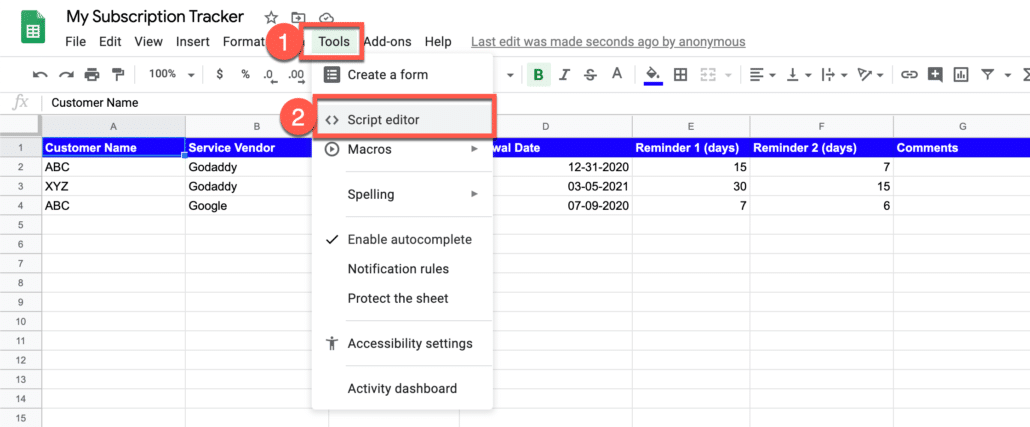Open the Insert menu

click(192, 41)
